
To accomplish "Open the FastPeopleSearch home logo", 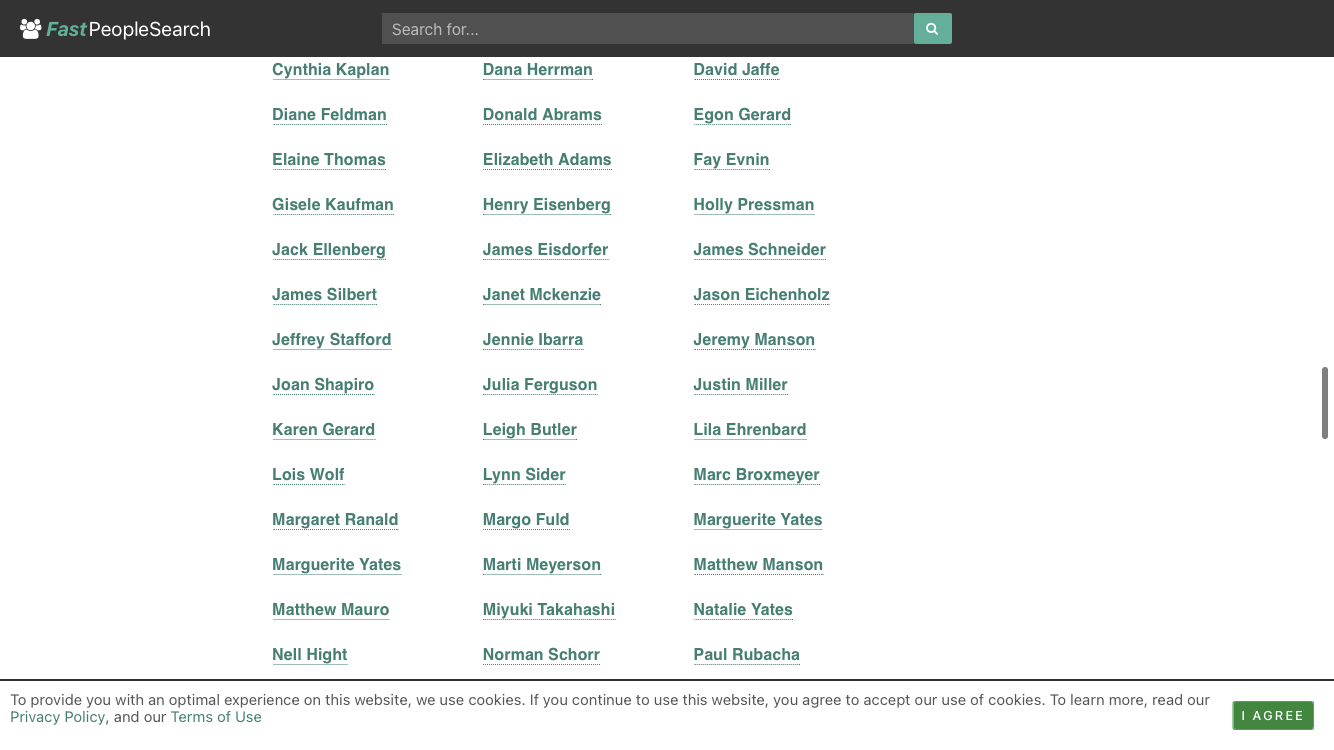I will point(115,29).
